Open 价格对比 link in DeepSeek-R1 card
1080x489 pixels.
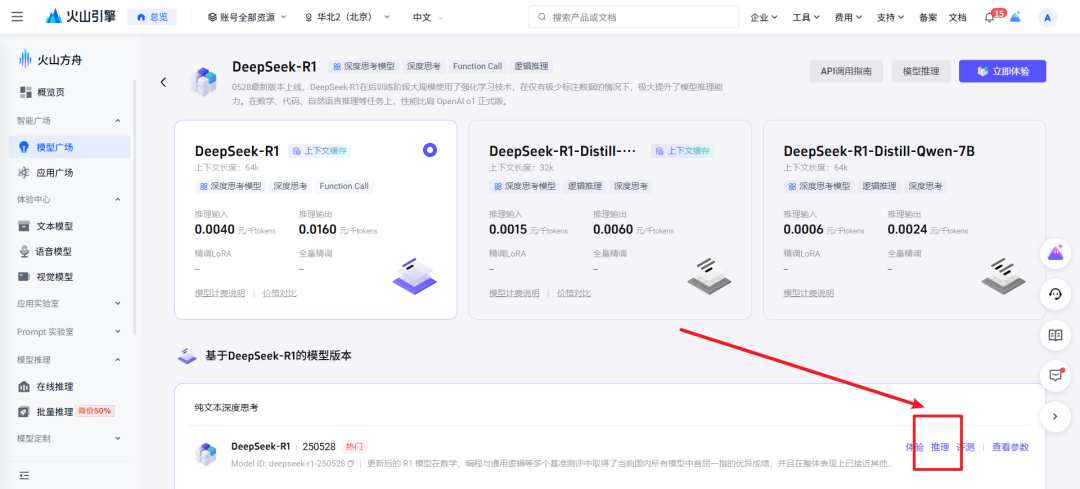(280, 293)
